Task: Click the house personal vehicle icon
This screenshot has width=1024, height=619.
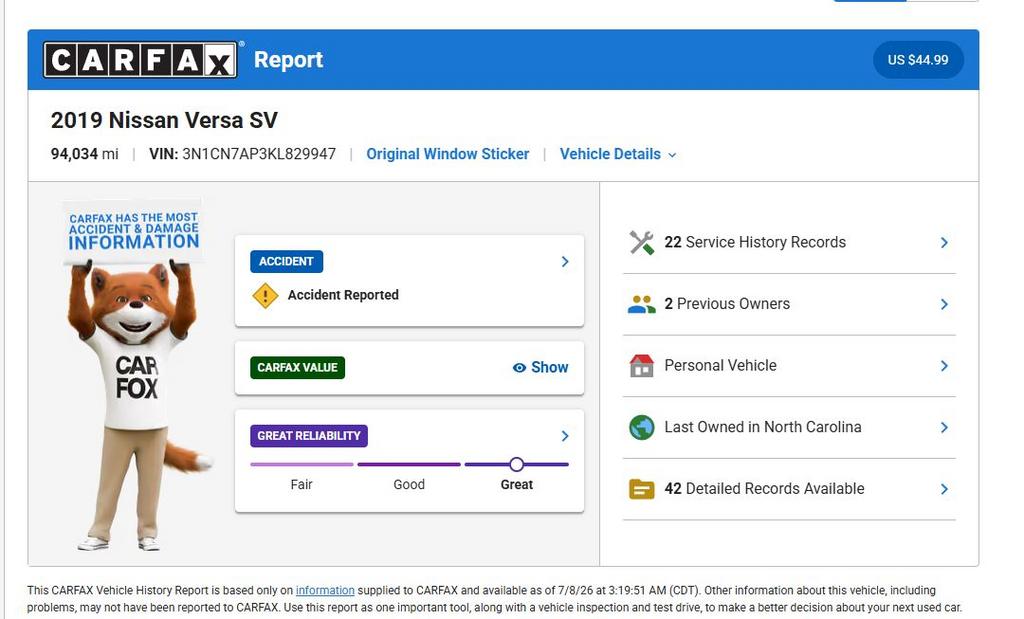Action: [641, 366]
